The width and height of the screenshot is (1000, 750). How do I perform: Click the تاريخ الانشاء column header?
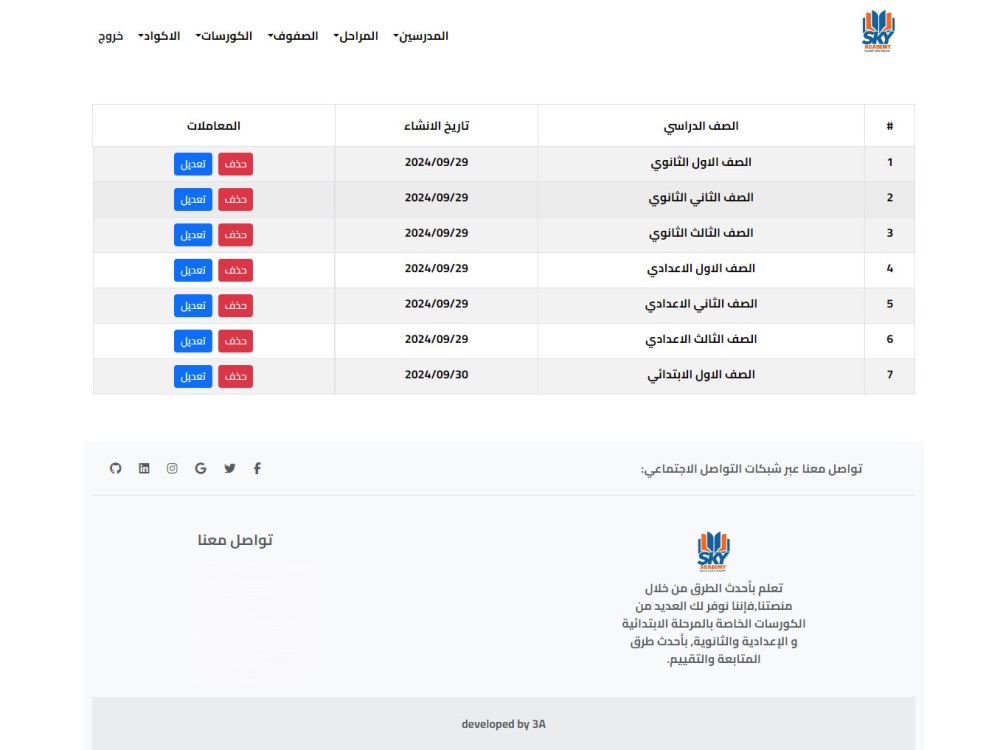point(436,126)
